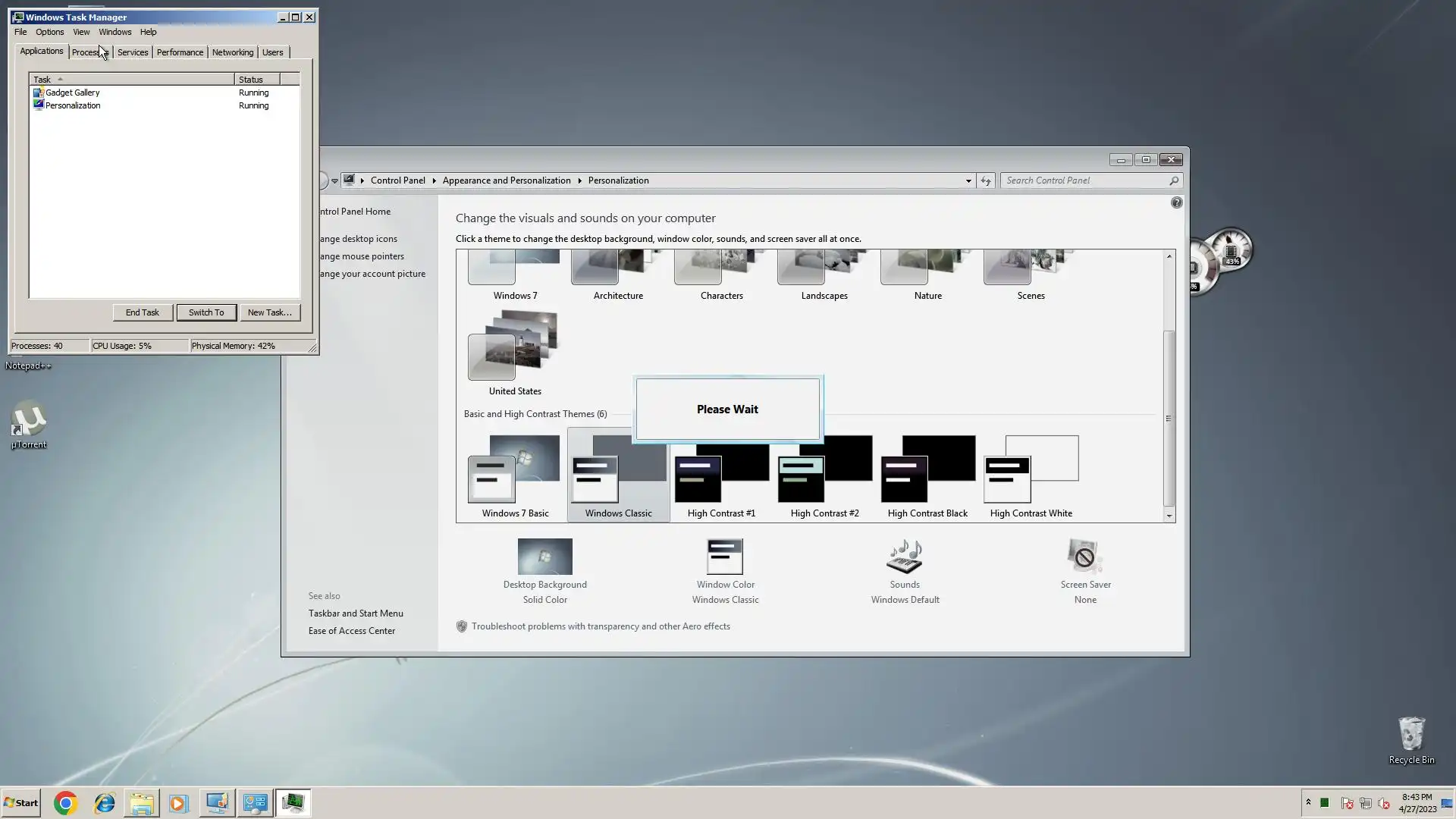This screenshot has height=819, width=1456.
Task: Click the themes list vertical scrollbar
Action: click(x=1169, y=417)
